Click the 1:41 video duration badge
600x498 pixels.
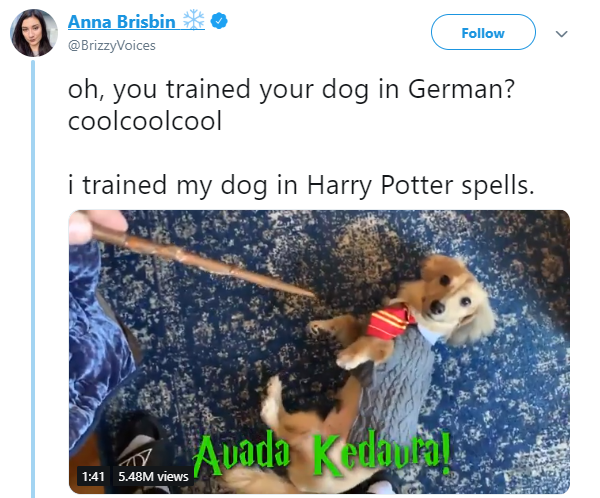coord(93,477)
